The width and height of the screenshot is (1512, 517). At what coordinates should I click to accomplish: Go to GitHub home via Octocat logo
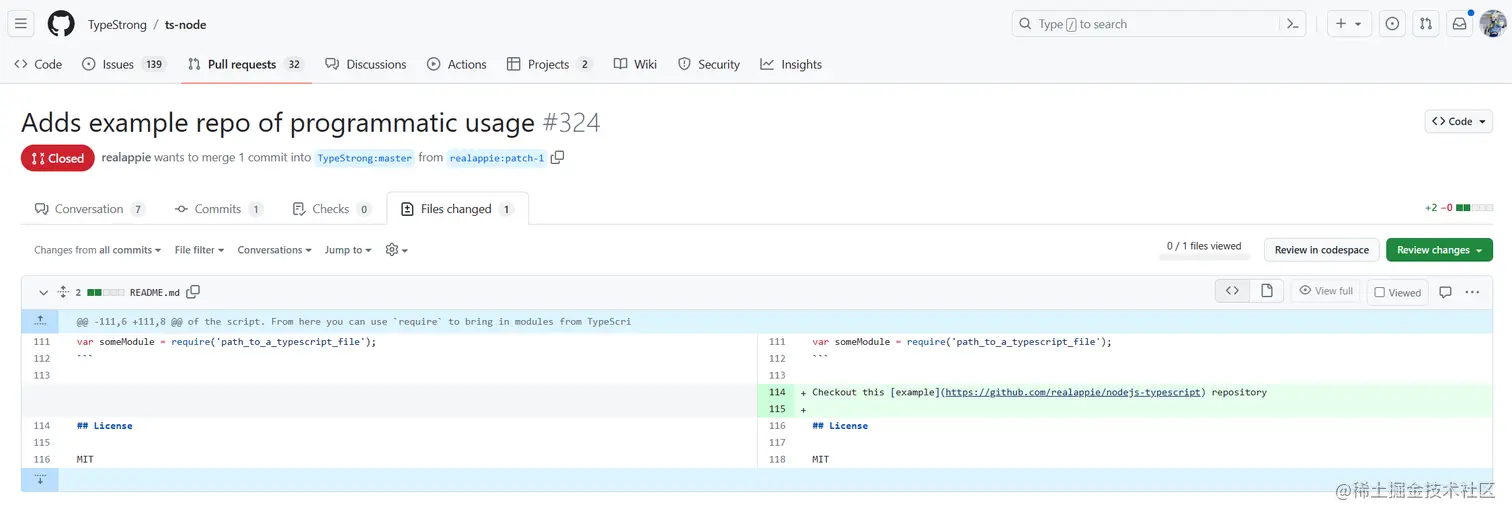[x=61, y=24]
